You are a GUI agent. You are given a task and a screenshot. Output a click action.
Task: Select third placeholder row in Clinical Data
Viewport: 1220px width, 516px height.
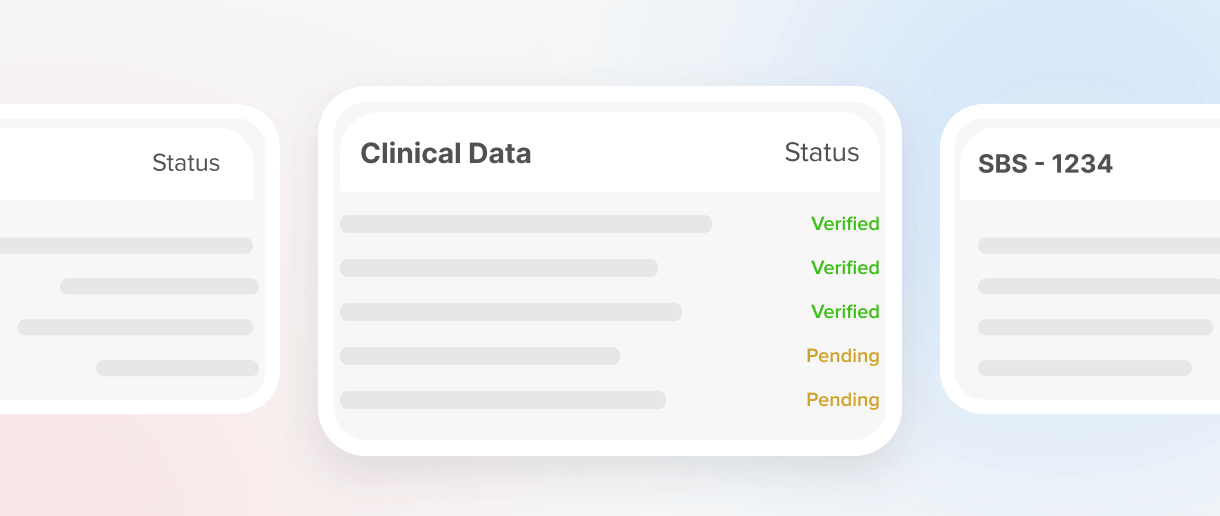coord(510,312)
